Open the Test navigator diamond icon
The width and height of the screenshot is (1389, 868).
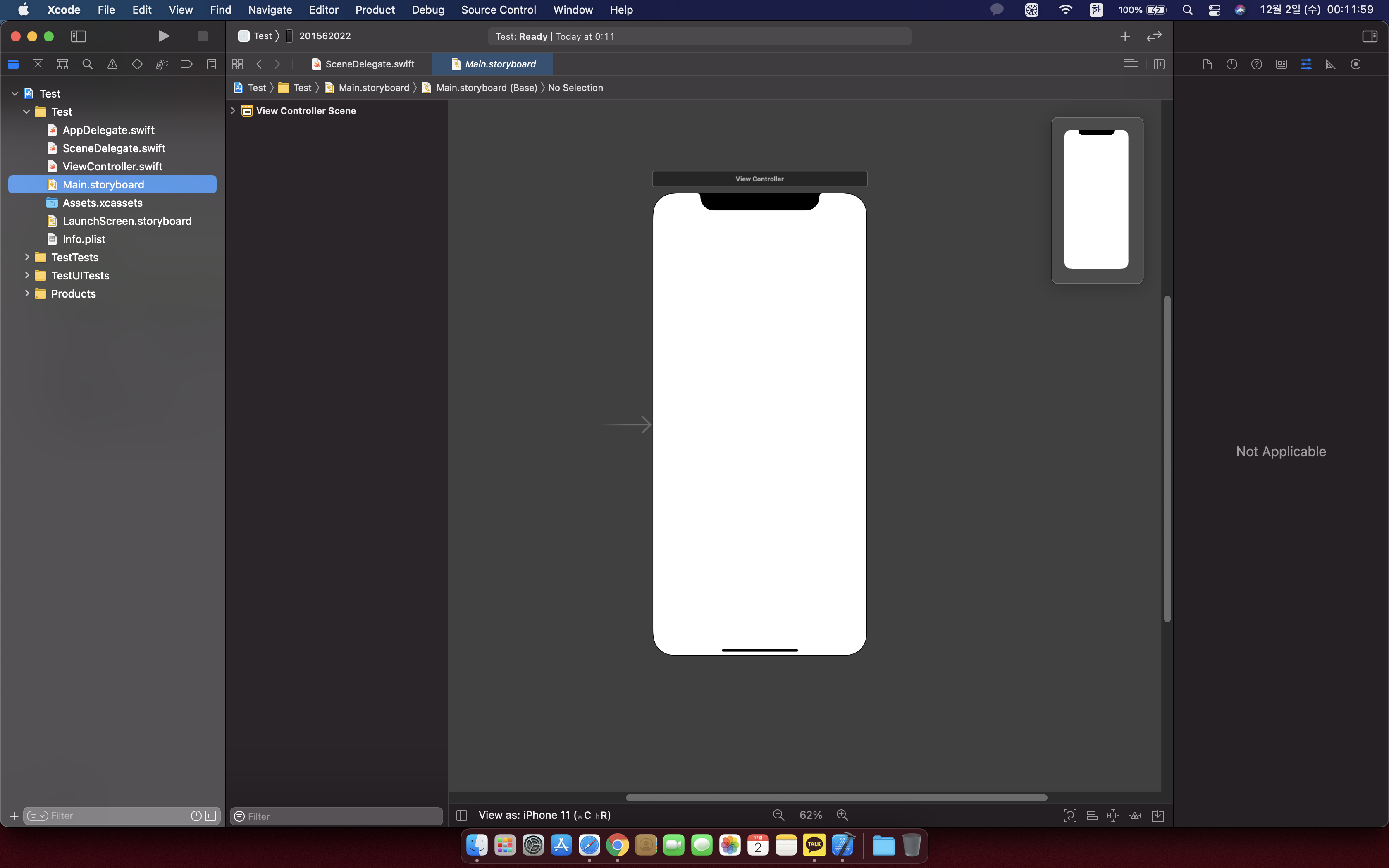point(137,64)
